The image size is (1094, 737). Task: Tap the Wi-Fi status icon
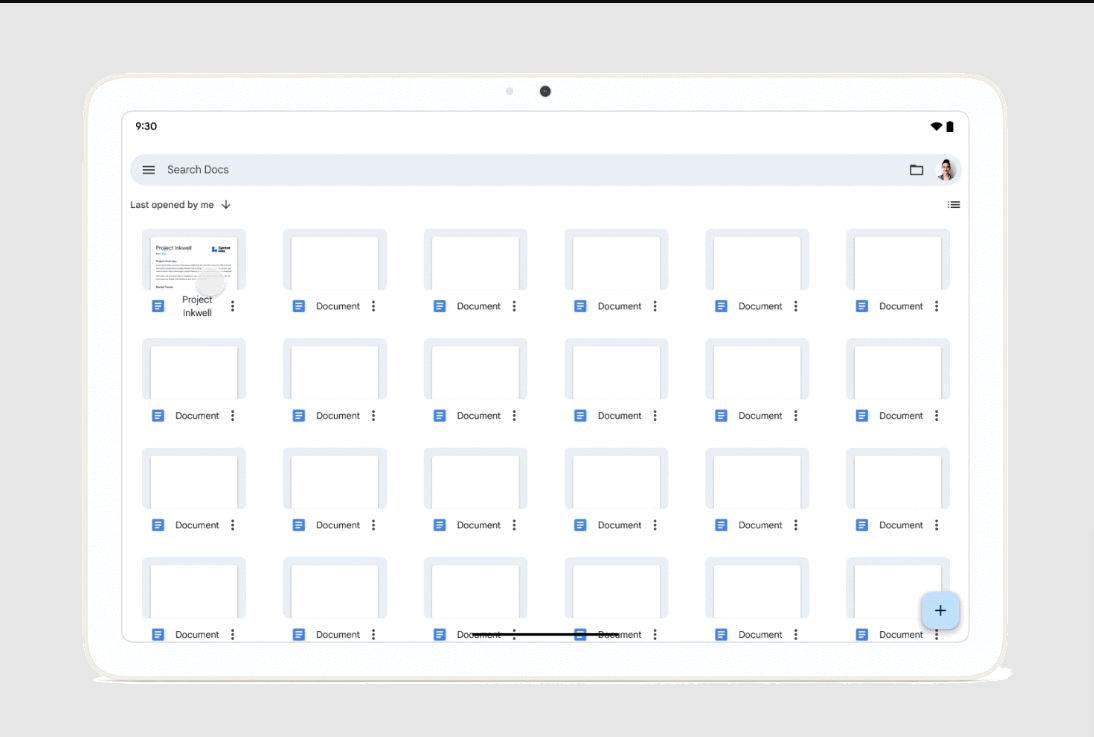pyautogui.click(x=936, y=127)
